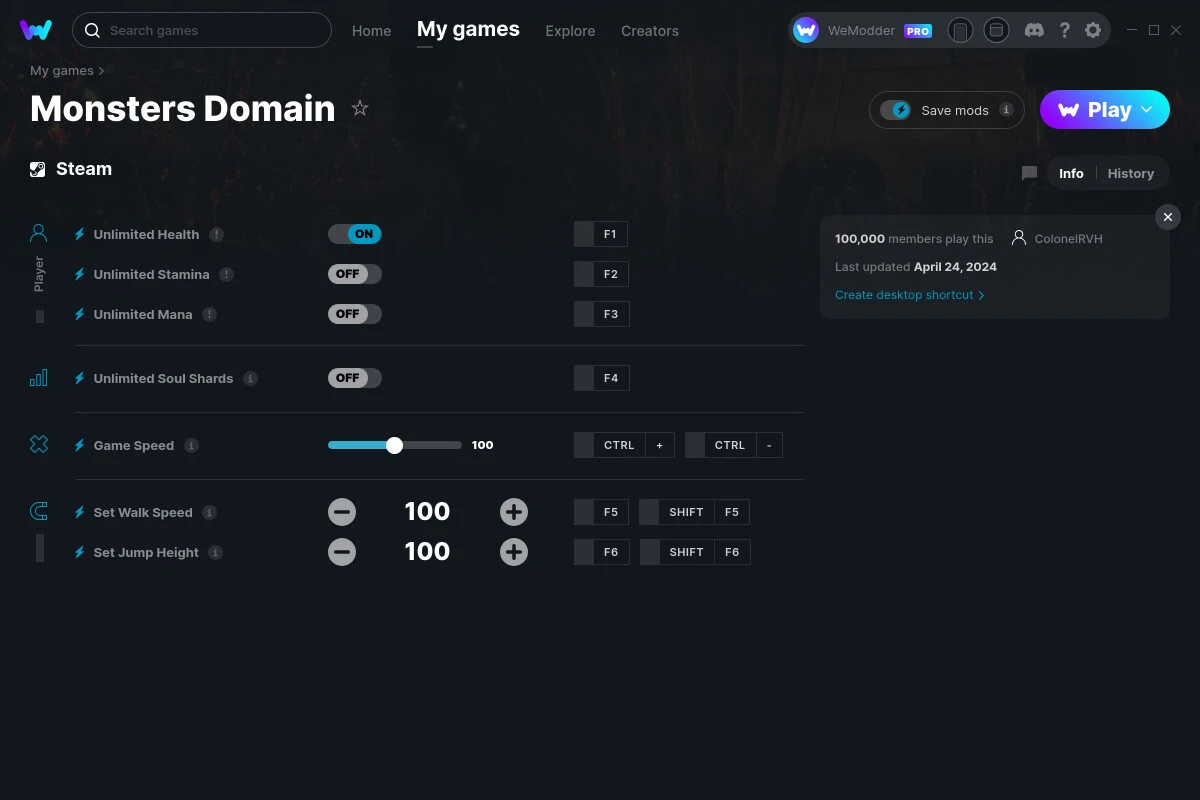Open the feedback chat bubble near the Info tab
The height and width of the screenshot is (800, 1200).
point(1028,173)
